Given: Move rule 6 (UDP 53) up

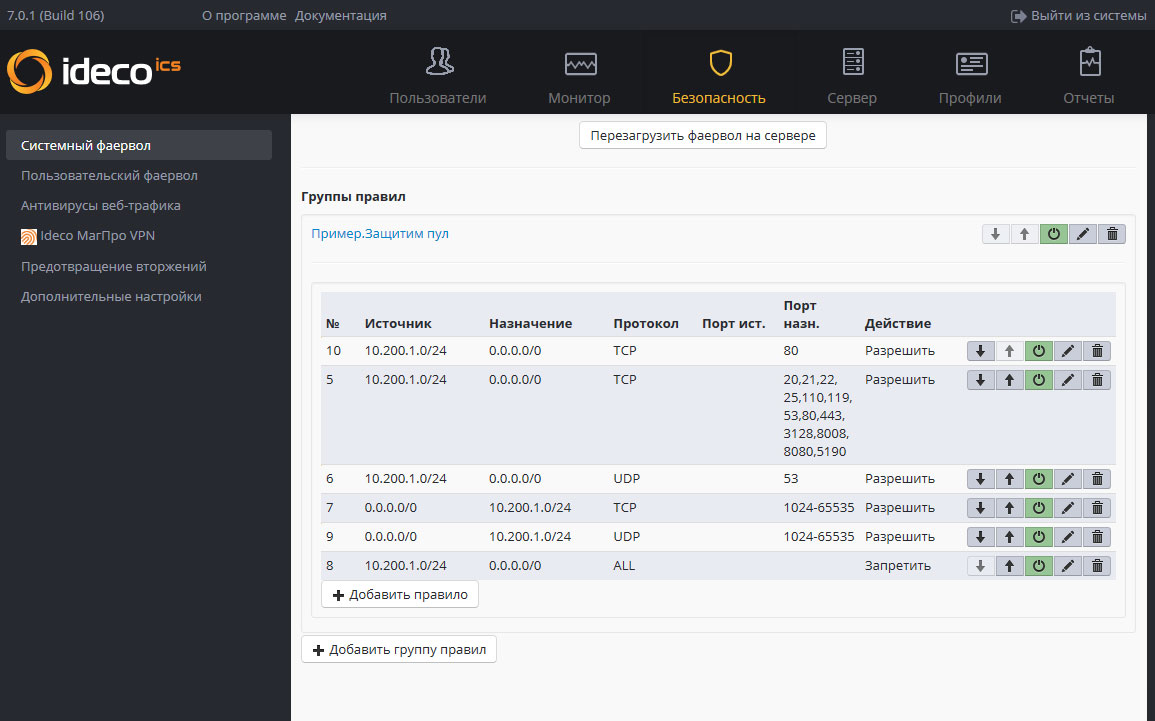Looking at the screenshot, I should (x=1010, y=479).
